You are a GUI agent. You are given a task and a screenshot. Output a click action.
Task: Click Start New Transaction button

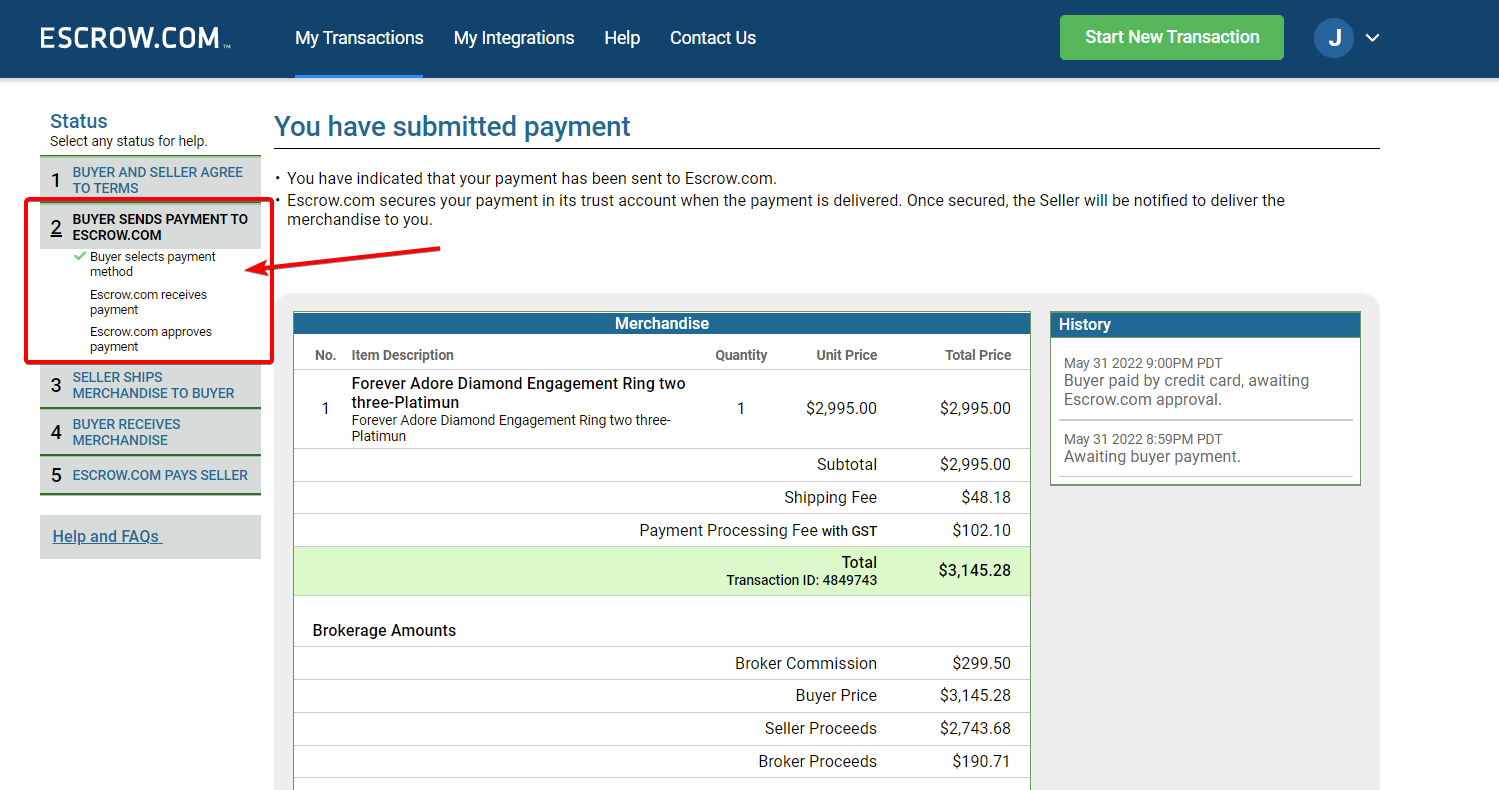[x=1172, y=37]
